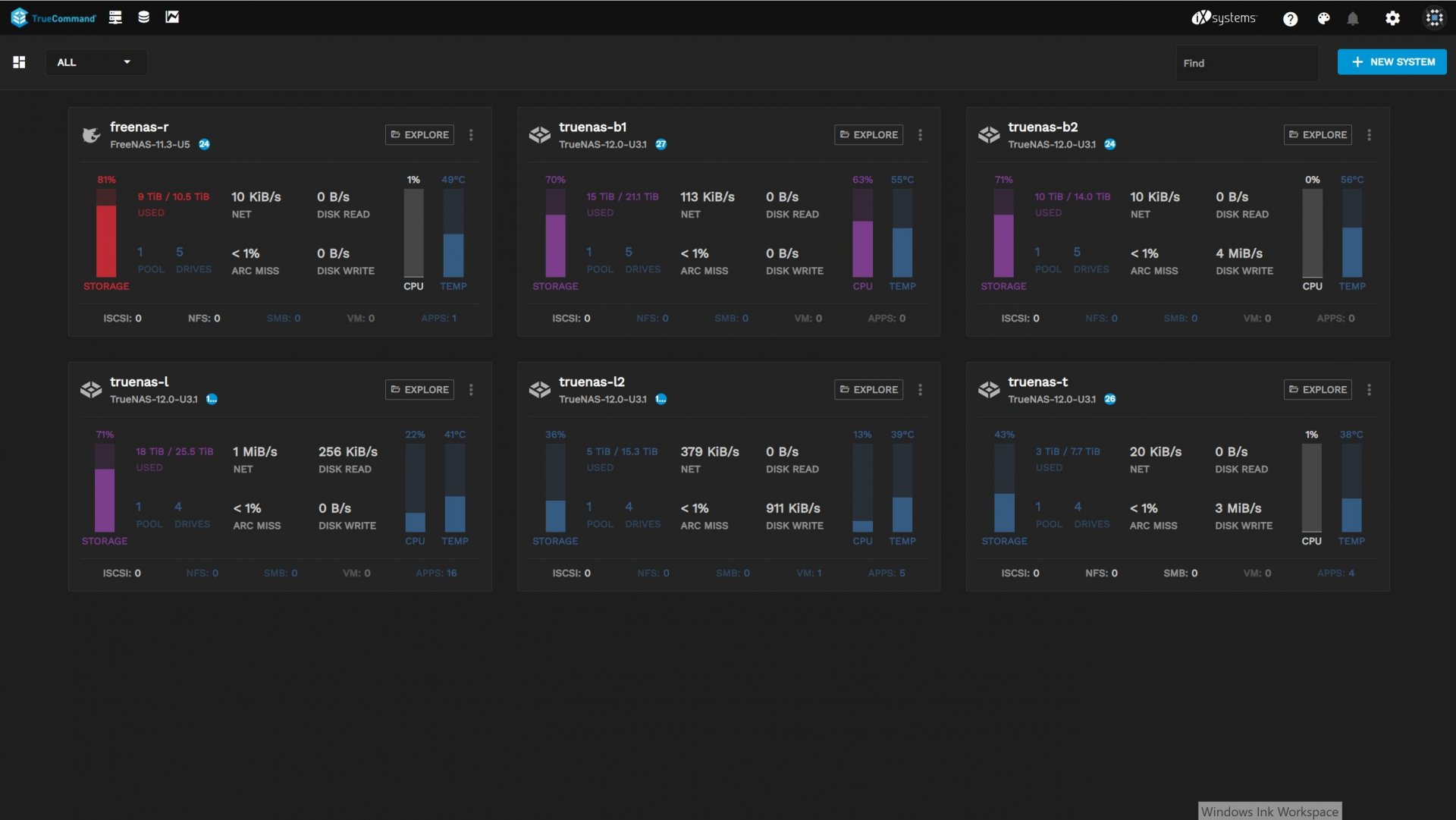The height and width of the screenshot is (820, 1456).
Task: Click the truenas-l2 system icon
Action: pos(540,390)
